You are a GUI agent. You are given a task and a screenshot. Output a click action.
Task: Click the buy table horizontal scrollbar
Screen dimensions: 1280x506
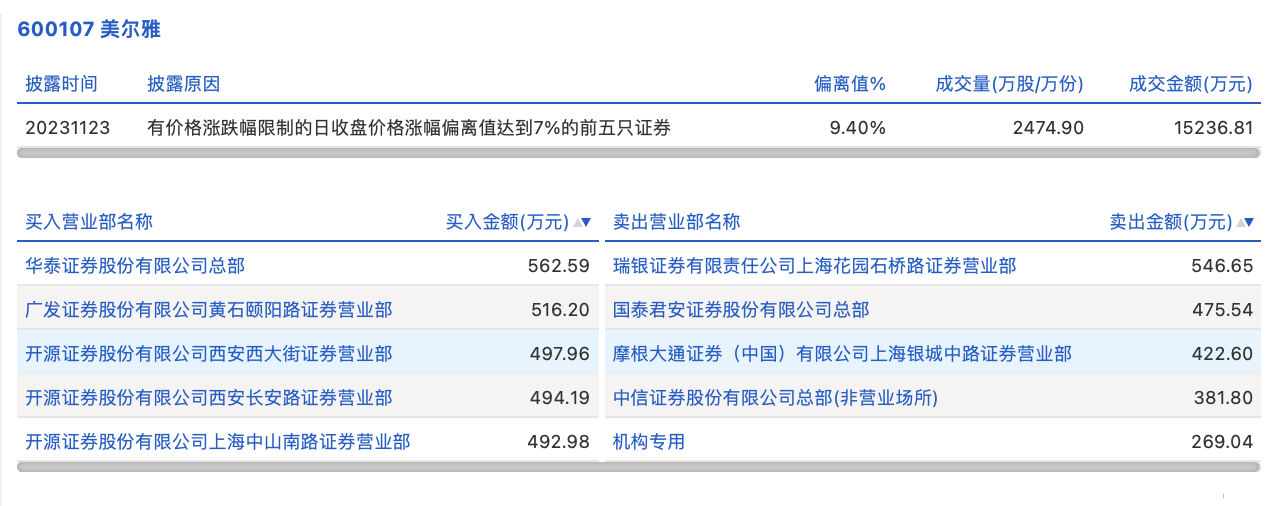(x=308, y=466)
